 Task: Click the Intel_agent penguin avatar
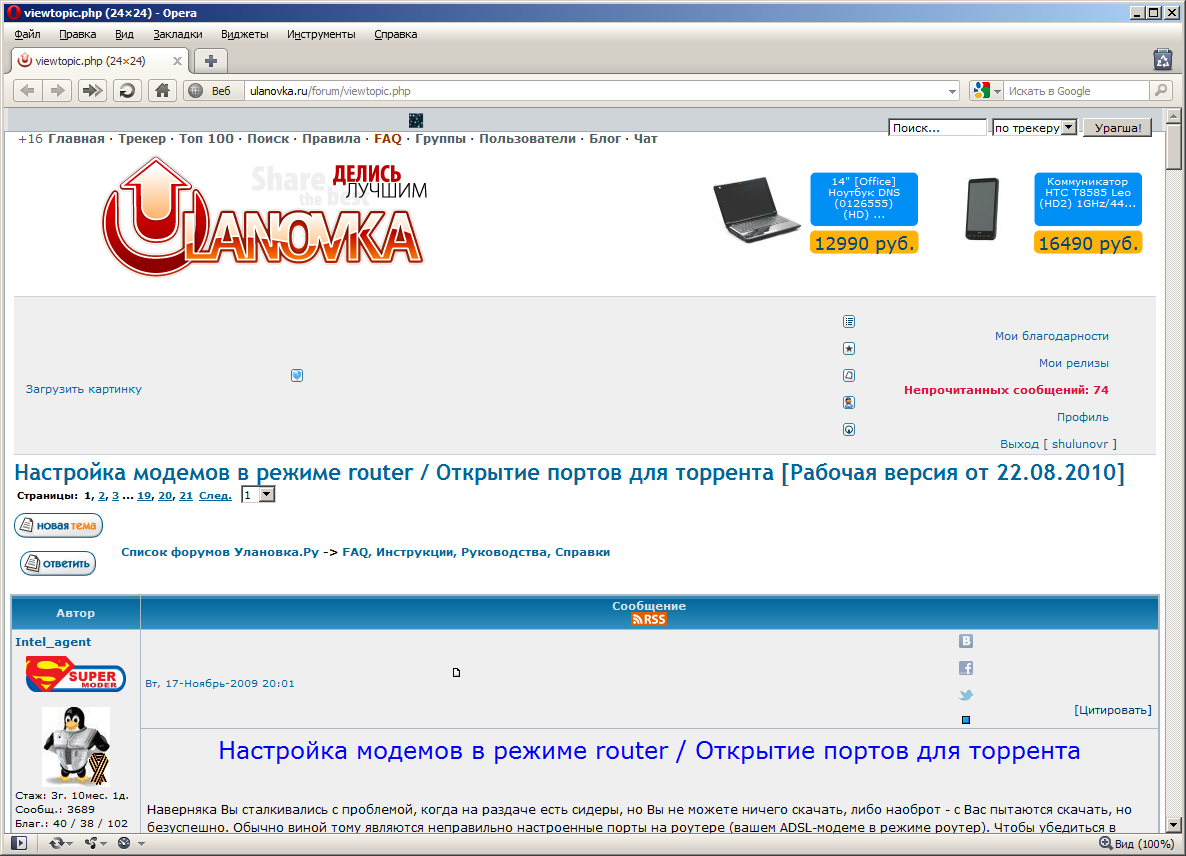[76, 746]
